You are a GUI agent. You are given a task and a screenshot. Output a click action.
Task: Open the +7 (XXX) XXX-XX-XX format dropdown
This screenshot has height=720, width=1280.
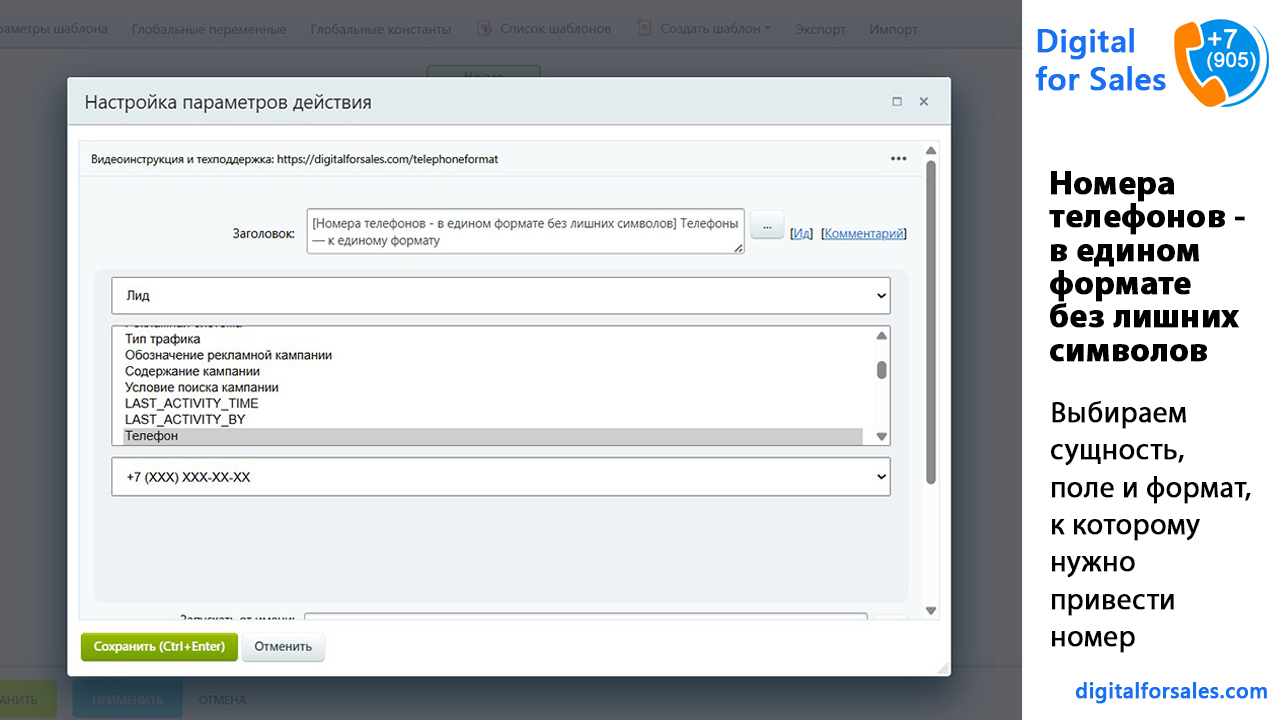pos(501,477)
